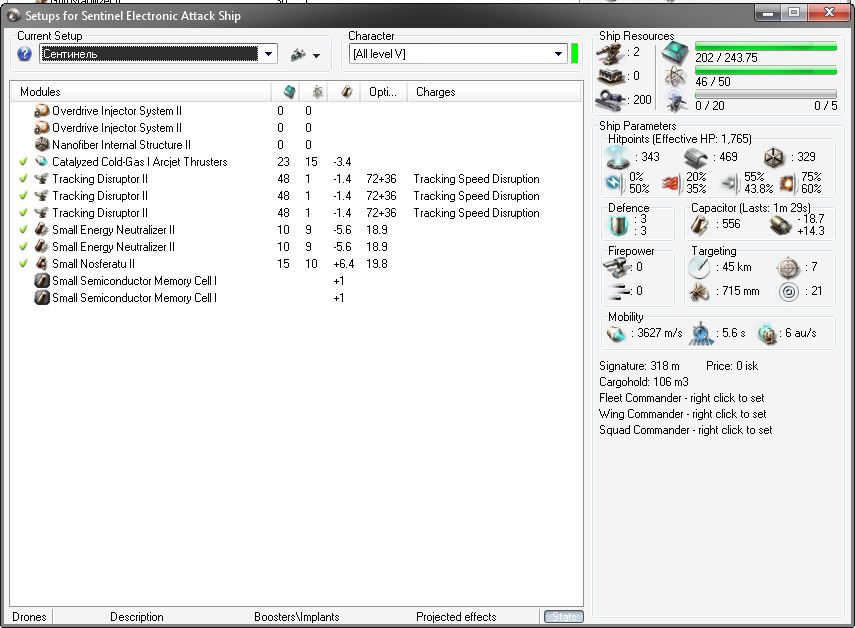The width and height of the screenshot is (855, 628).
Task: Click the align time icon showing 5.6 s
Action: (701, 333)
